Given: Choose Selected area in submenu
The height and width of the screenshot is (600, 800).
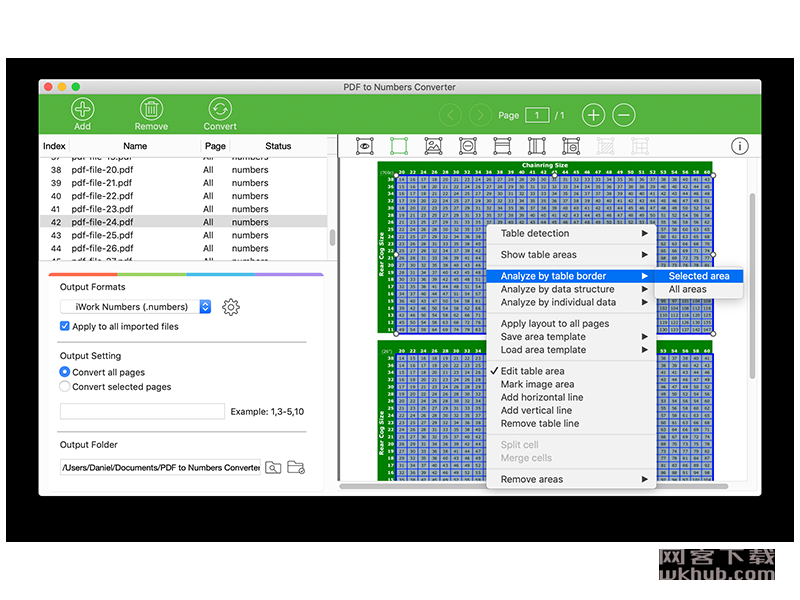Looking at the screenshot, I should point(699,276).
